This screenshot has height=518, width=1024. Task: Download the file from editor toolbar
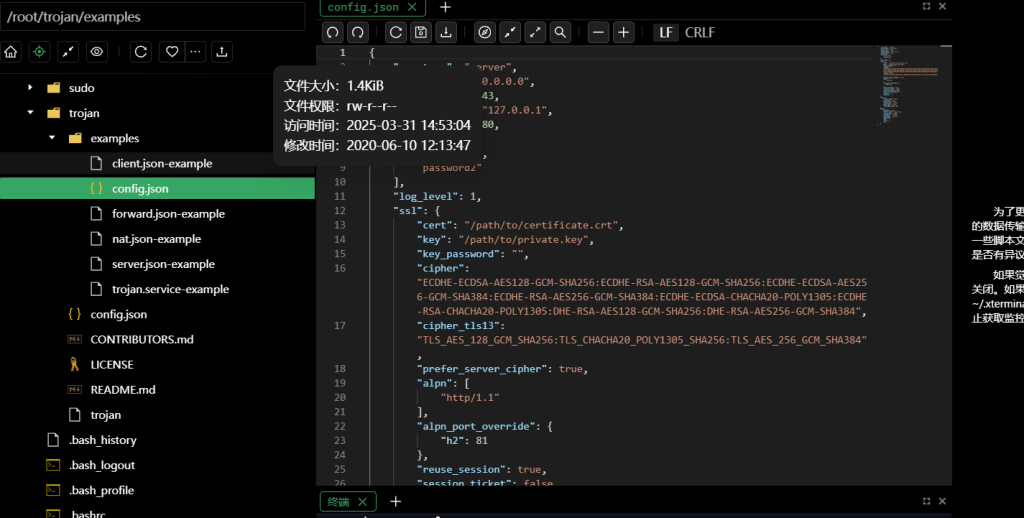[446, 33]
